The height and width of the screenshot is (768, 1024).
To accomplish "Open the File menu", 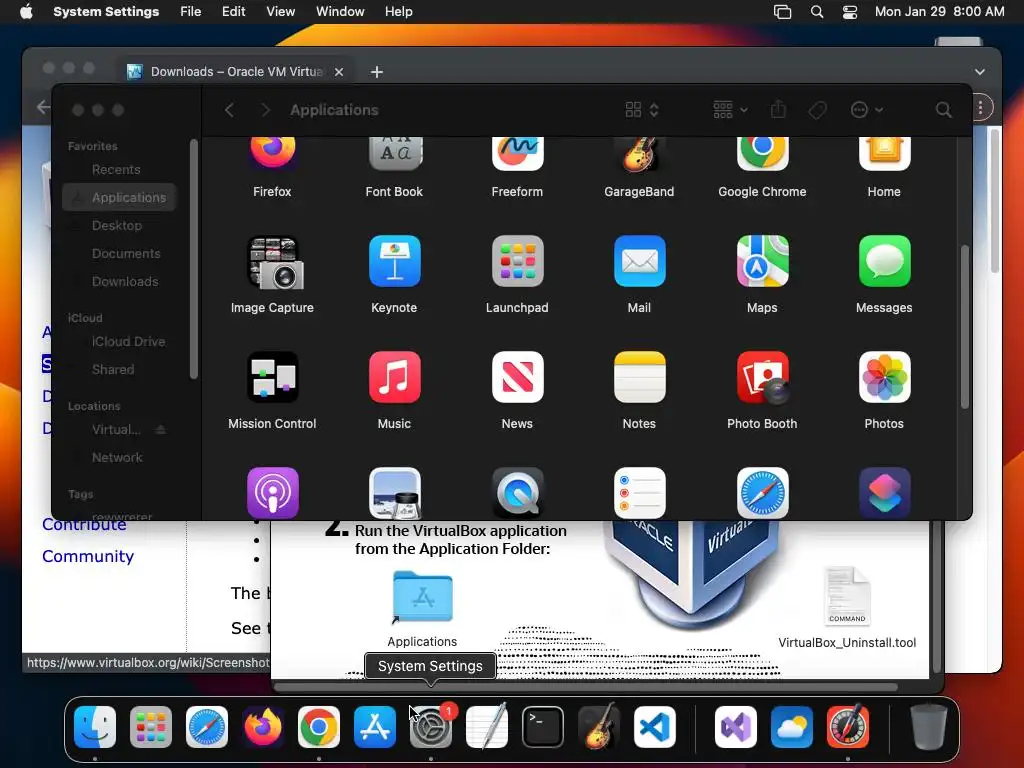I will (x=190, y=12).
